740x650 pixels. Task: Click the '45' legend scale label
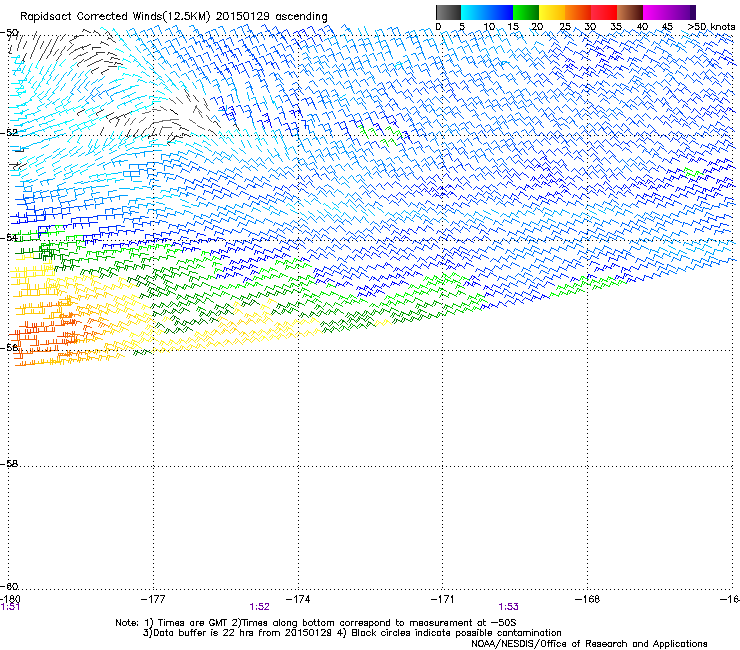(667, 27)
